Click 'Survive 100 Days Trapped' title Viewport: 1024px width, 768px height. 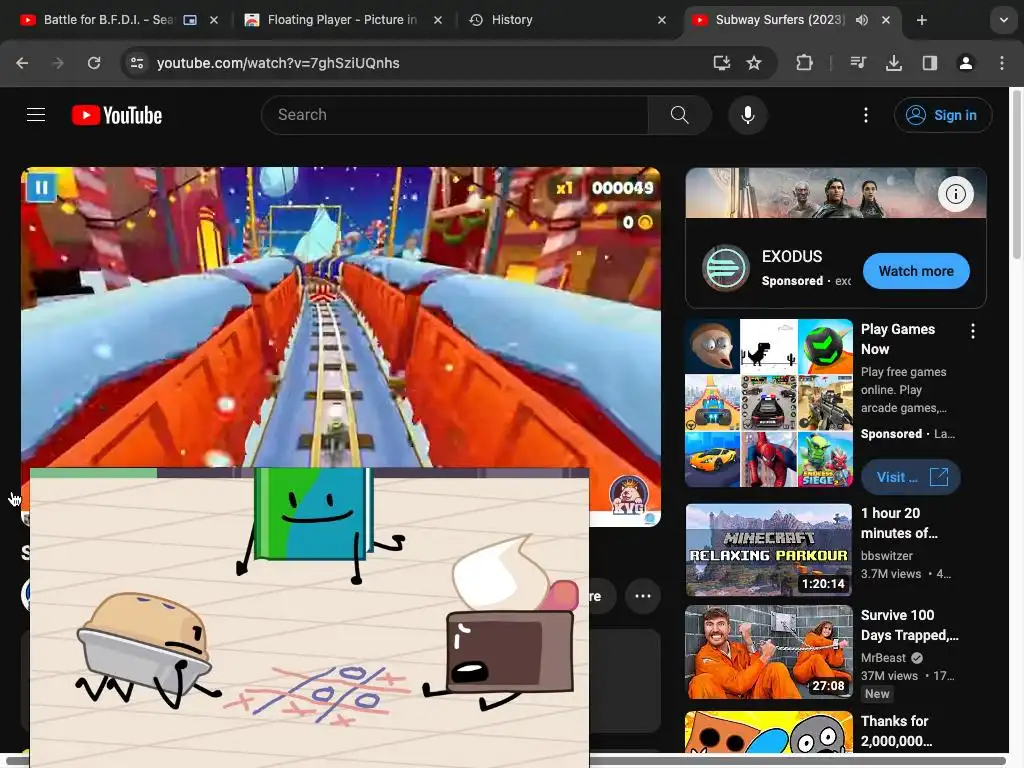pos(909,625)
